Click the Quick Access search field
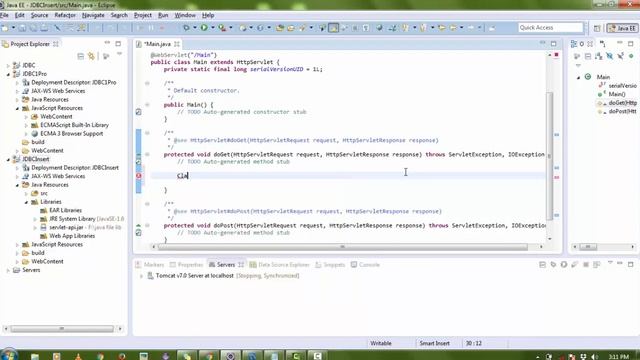The height and width of the screenshot is (360, 640). pos(550,27)
